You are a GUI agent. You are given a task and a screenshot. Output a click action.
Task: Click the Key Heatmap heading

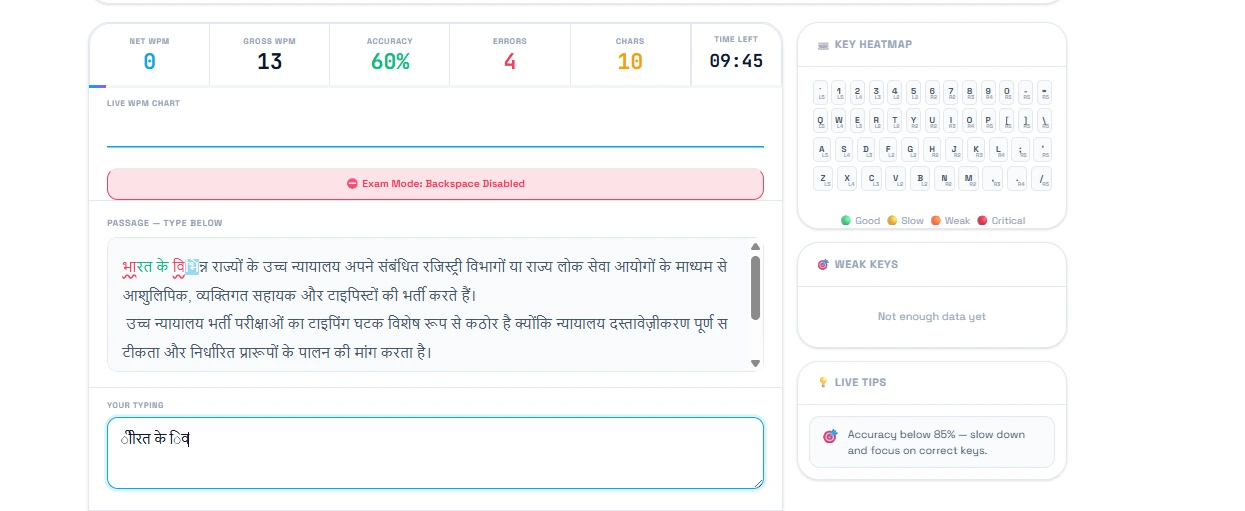pyautogui.click(x=873, y=45)
